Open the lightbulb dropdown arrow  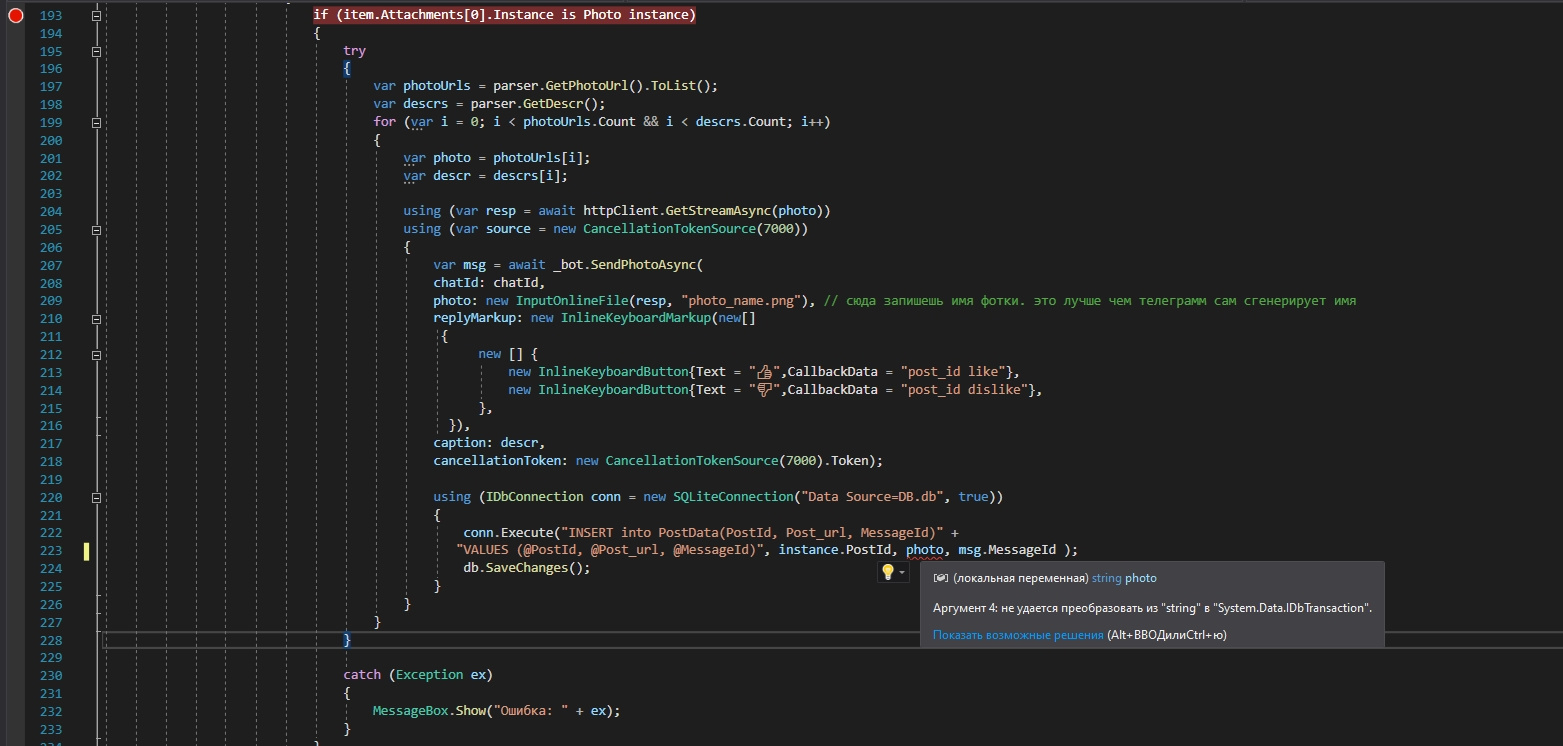pyautogui.click(x=902, y=572)
